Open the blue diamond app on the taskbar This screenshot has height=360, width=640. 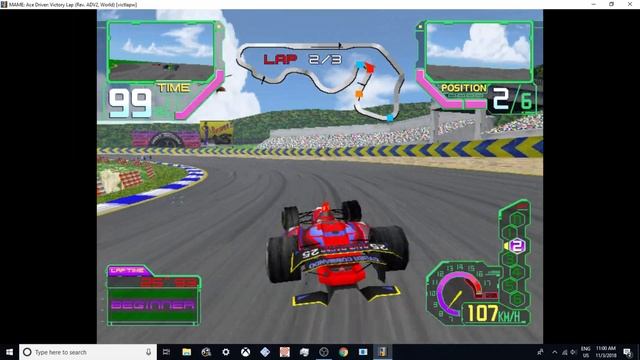click(x=265, y=352)
